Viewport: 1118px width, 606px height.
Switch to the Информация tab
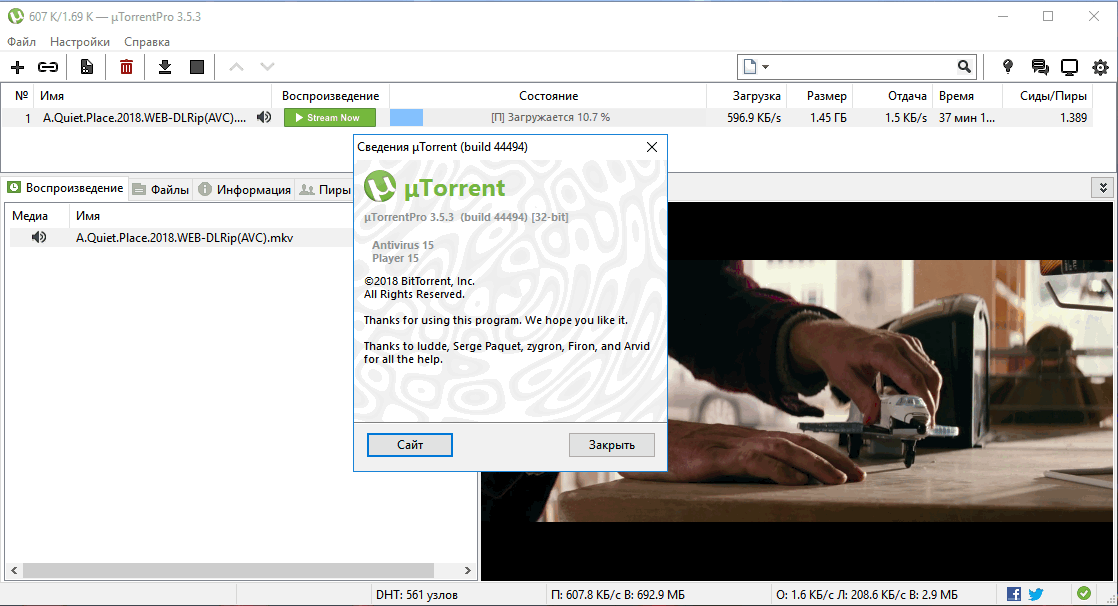[245, 190]
